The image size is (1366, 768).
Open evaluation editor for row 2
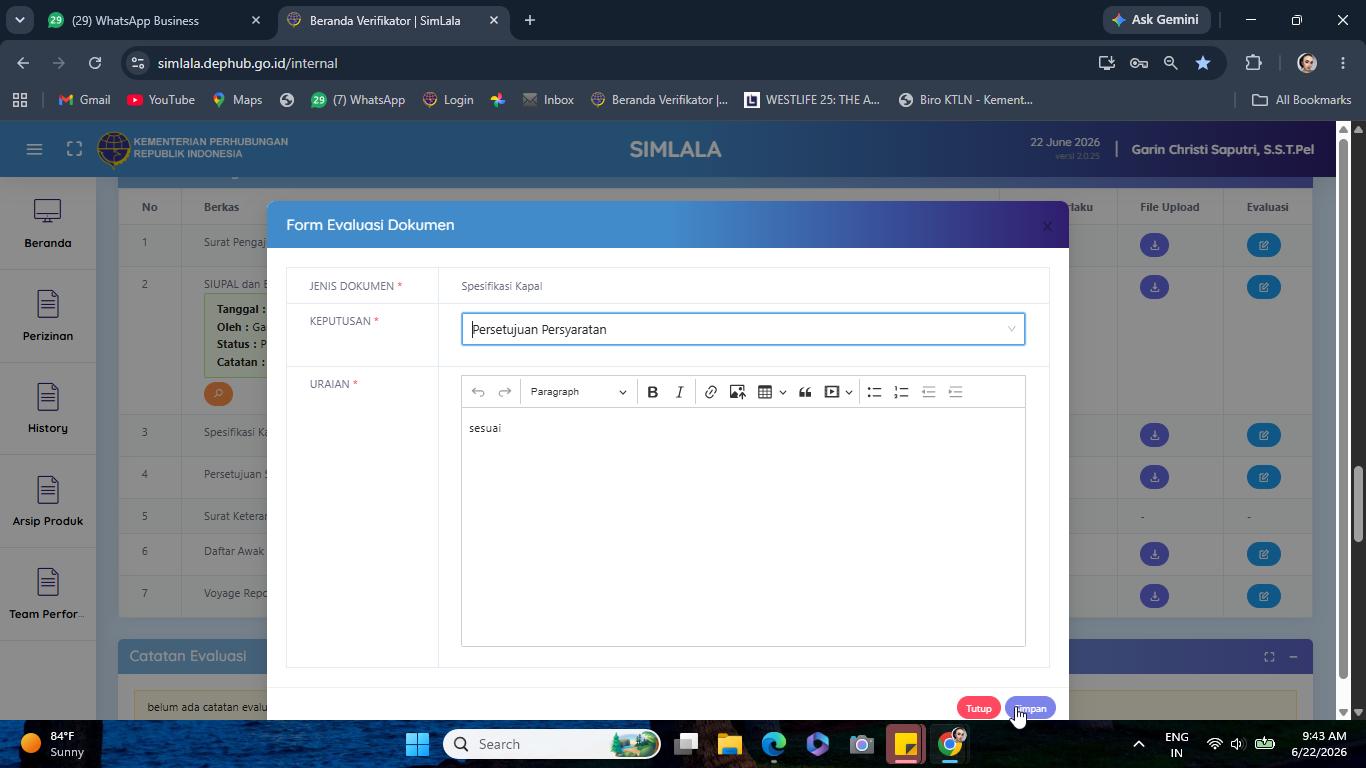coord(1264,287)
